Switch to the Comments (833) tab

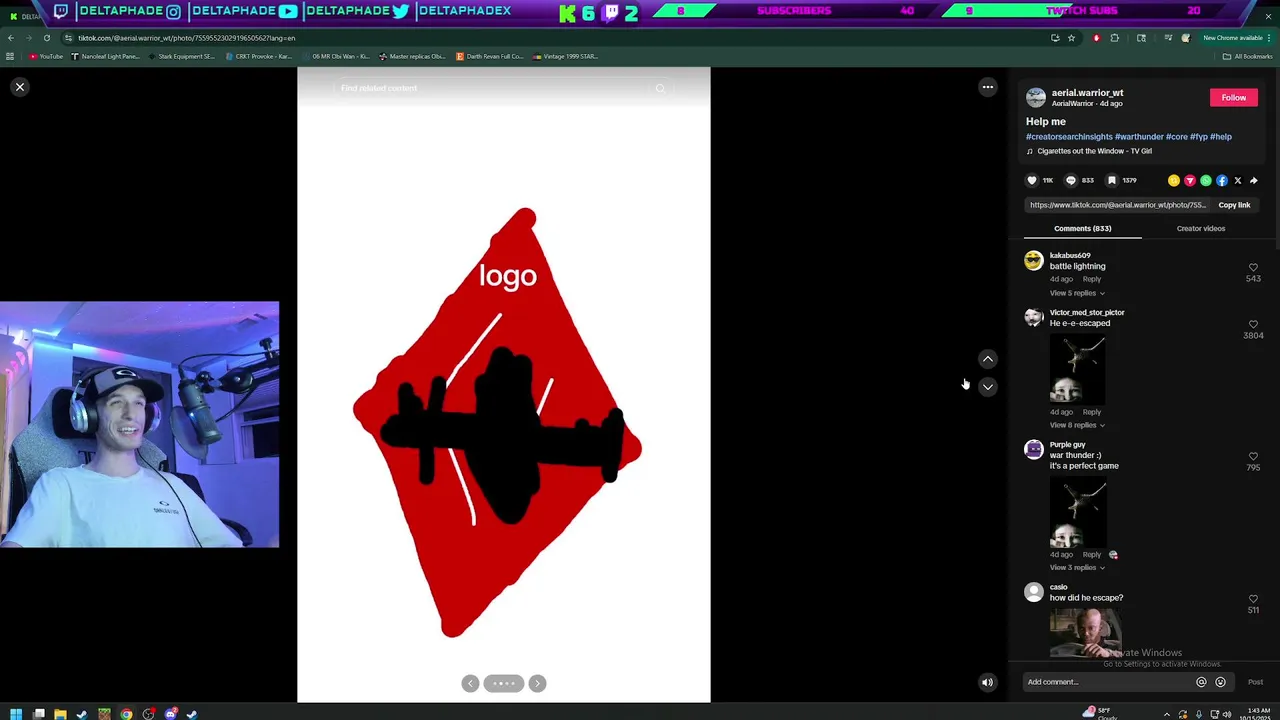pyautogui.click(x=1082, y=228)
